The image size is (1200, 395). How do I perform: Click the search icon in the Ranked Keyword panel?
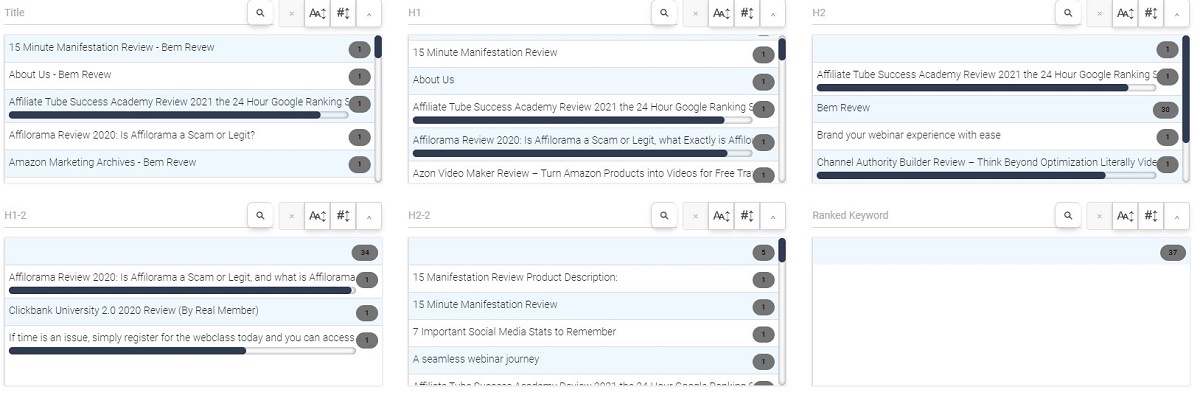pos(1068,215)
